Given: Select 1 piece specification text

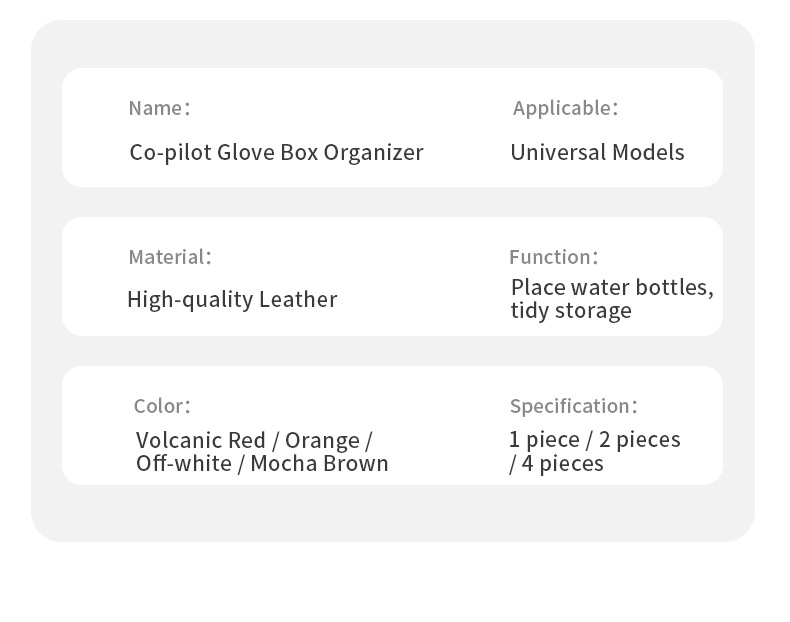Looking at the screenshot, I should point(544,440).
